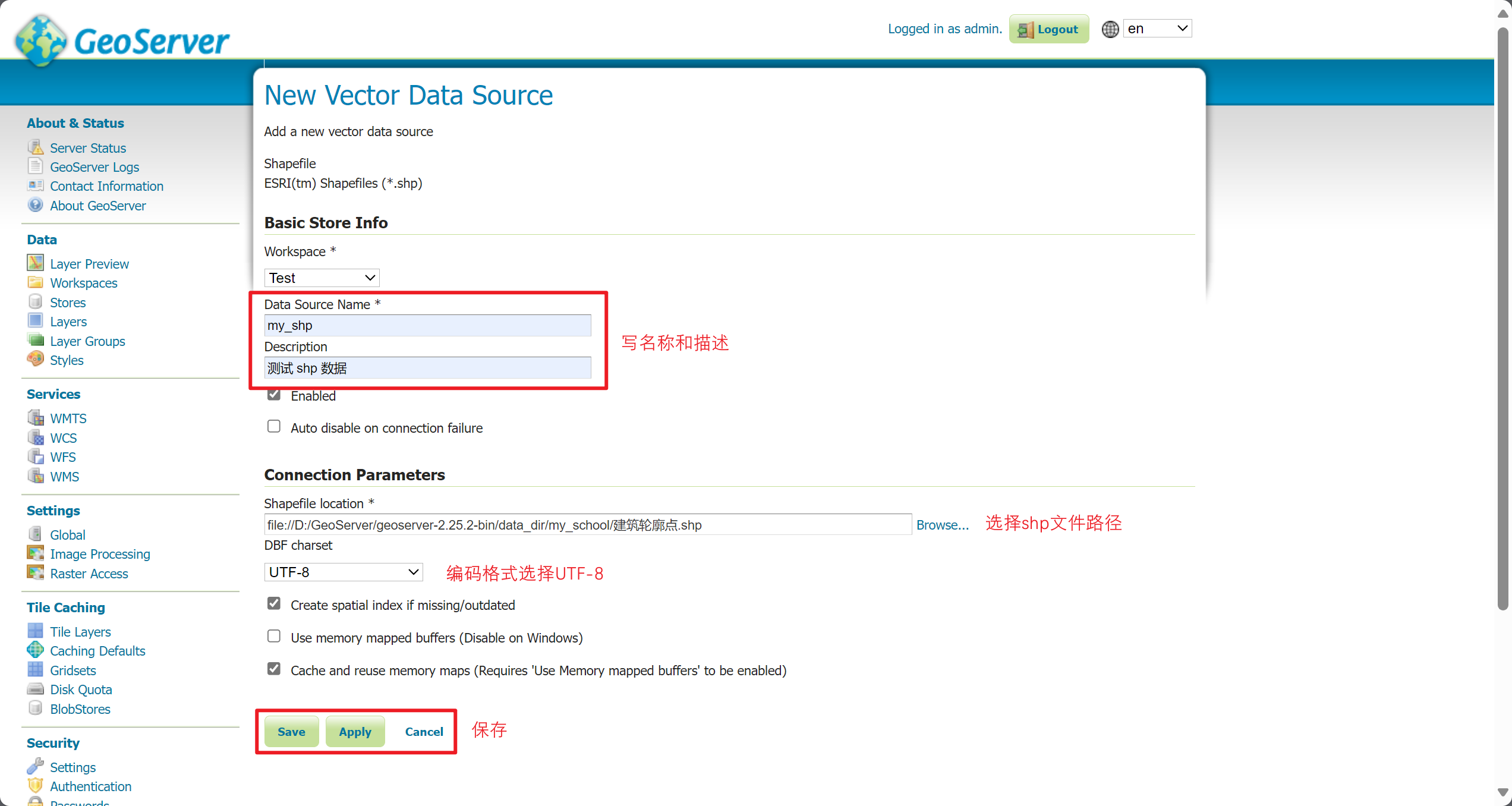1512x806 pixels.
Task: Click the Gridsets icon
Action: click(36, 669)
